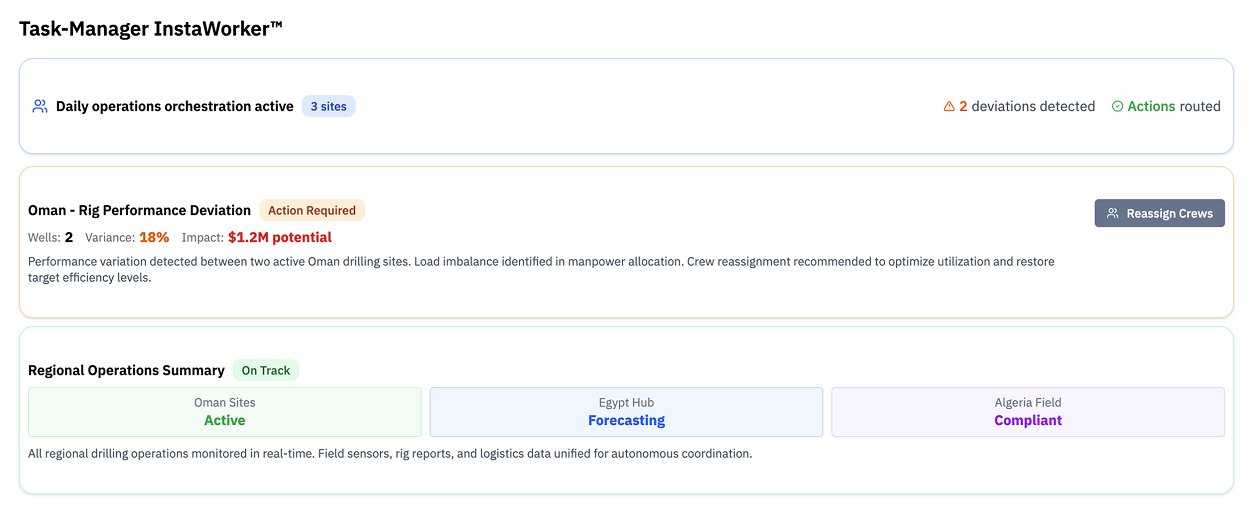
Task: Select the Action Required badge
Action: pos(312,210)
